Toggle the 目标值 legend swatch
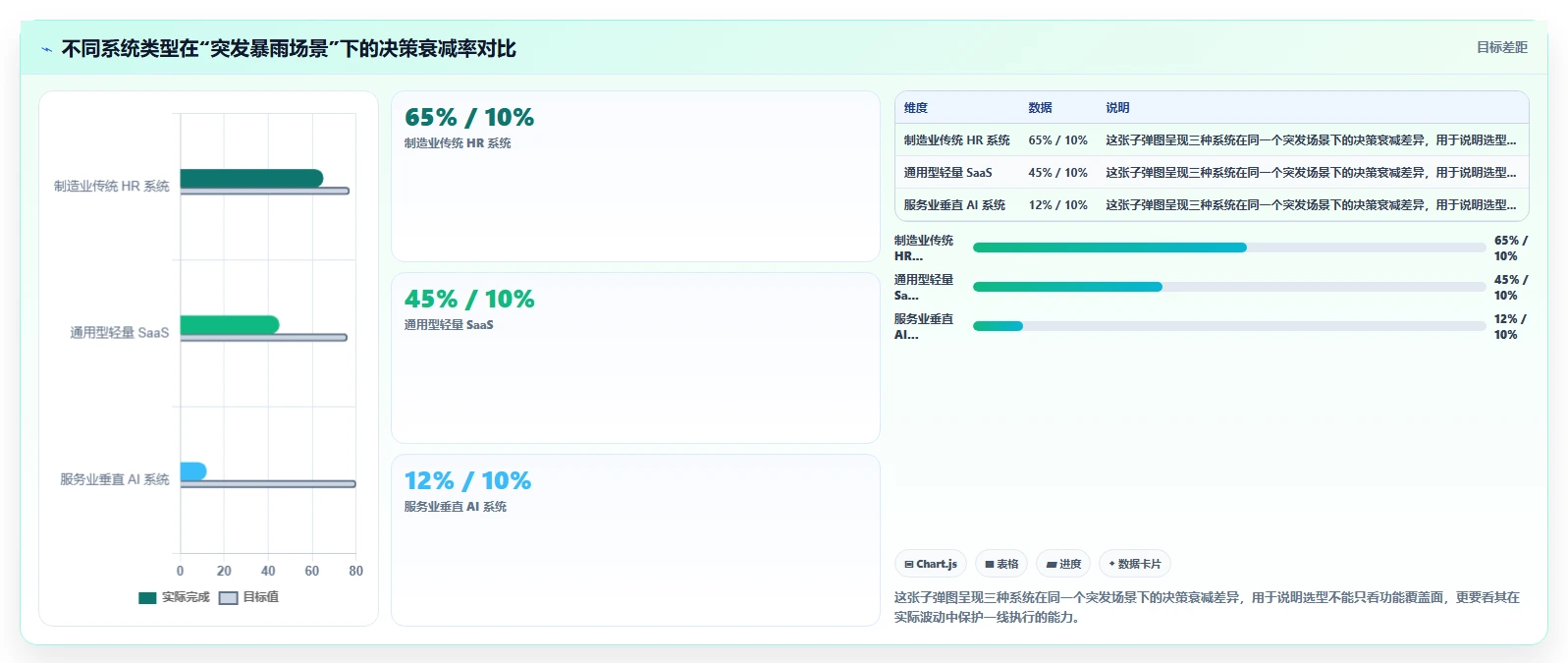The image size is (1568, 663). (229, 597)
